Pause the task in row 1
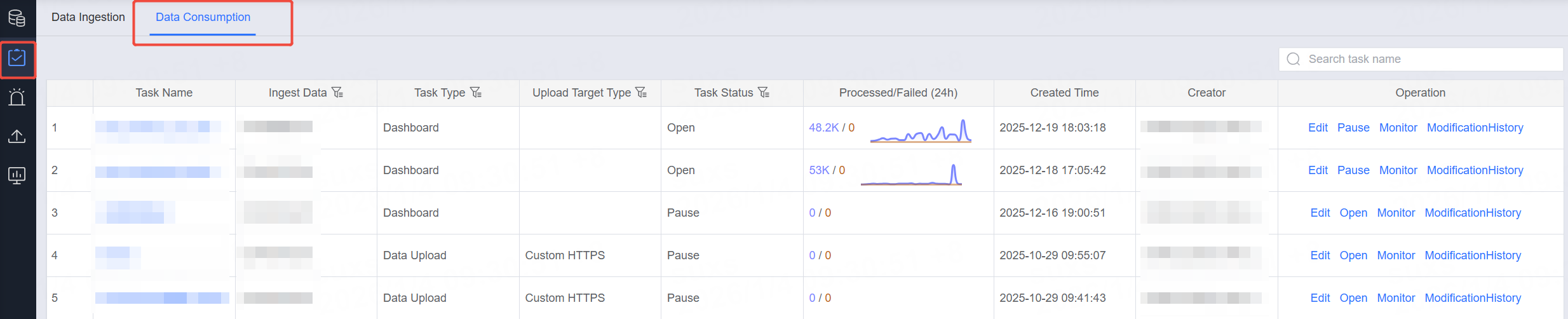The width and height of the screenshot is (1568, 319). [1353, 128]
